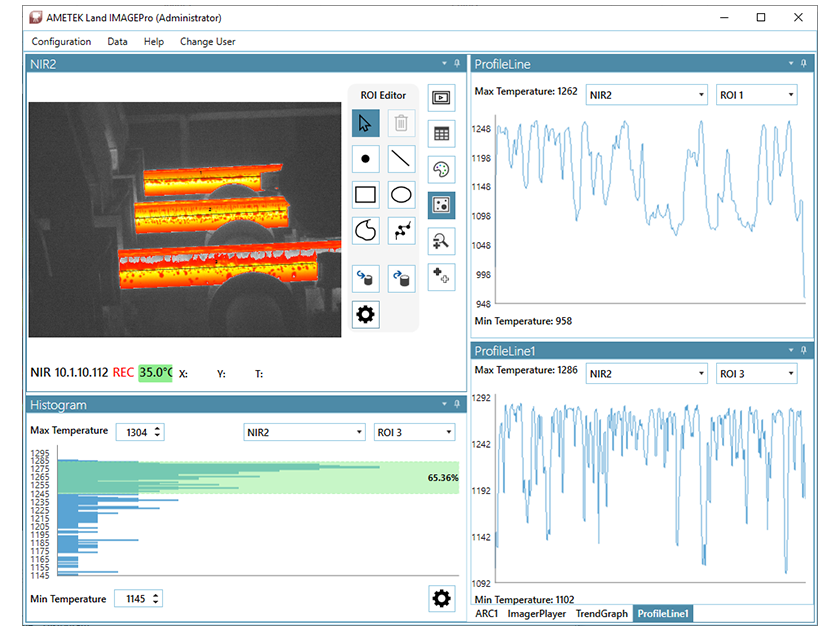Image resolution: width=840 pixels, height=630 pixels.
Task: Select the polyline ROI tool
Action: (x=401, y=230)
